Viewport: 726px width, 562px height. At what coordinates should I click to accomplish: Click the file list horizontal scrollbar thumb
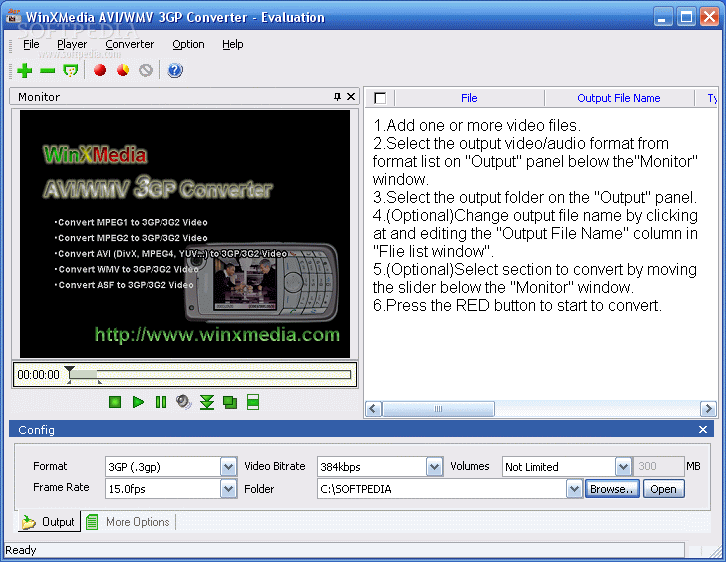[x=438, y=409]
